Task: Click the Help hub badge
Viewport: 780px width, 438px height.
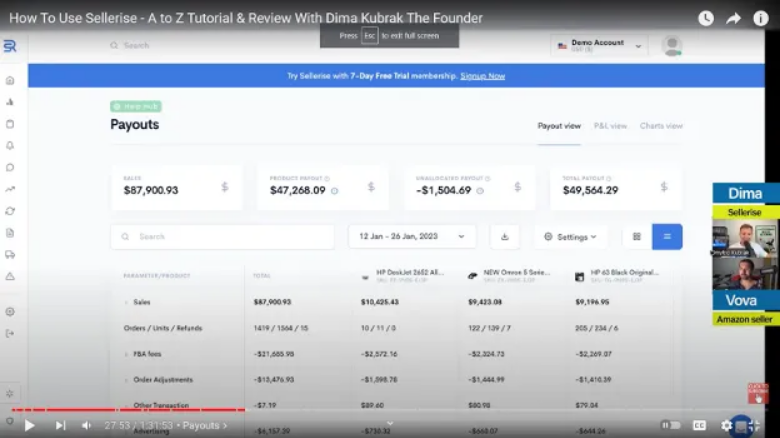Action: point(136,106)
